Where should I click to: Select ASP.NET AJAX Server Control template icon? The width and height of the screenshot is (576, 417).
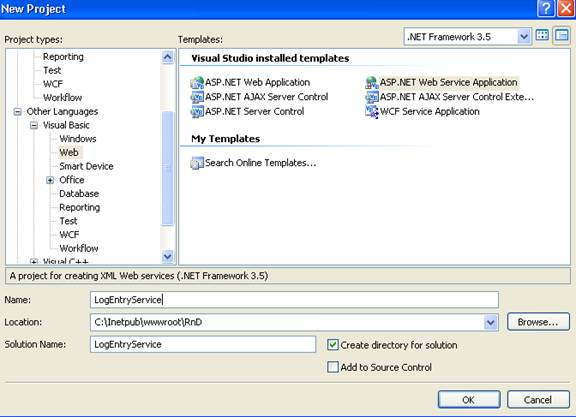[x=197, y=97]
